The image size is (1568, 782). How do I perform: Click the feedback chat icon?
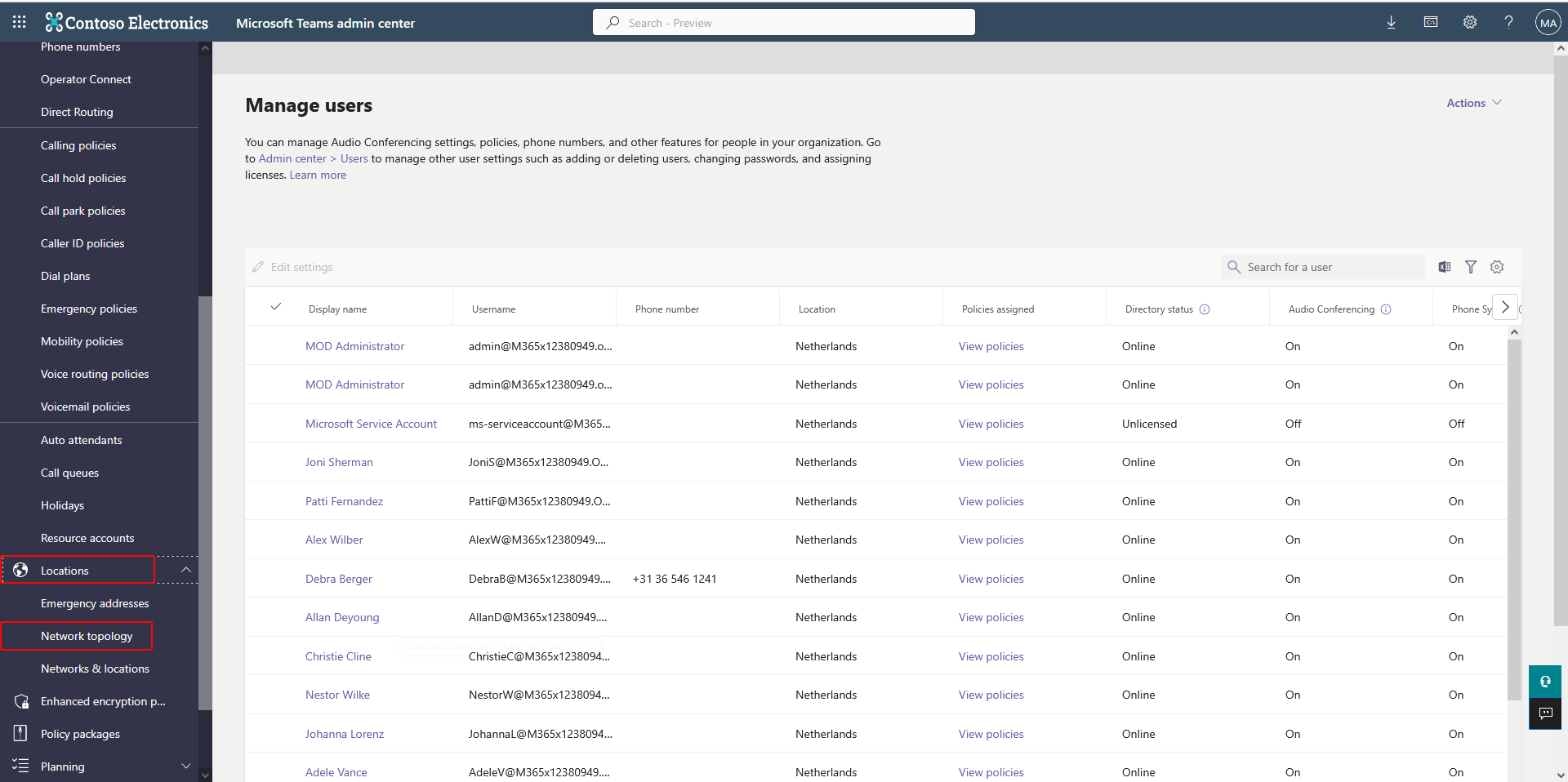coord(1545,713)
